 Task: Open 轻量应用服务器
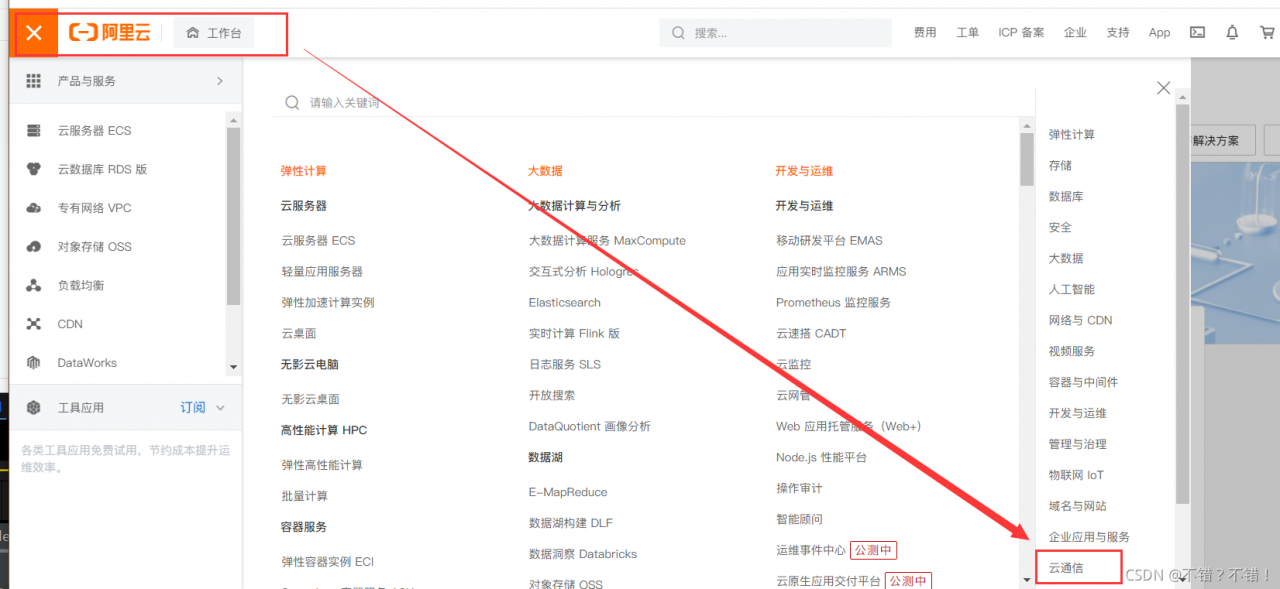[322, 271]
